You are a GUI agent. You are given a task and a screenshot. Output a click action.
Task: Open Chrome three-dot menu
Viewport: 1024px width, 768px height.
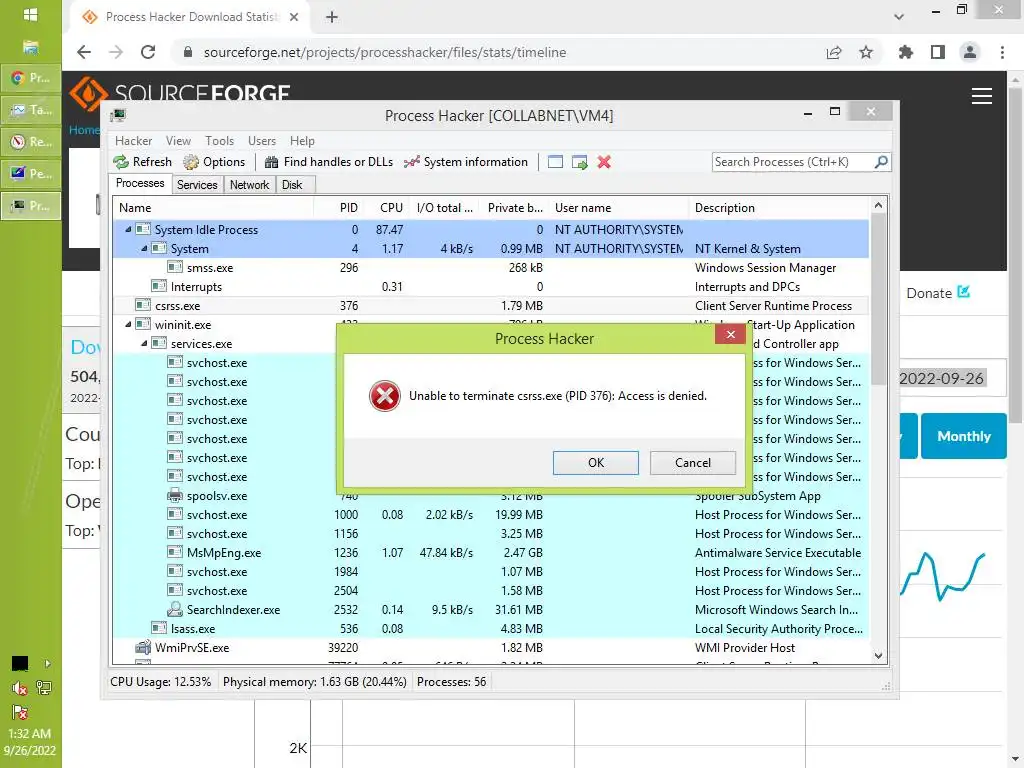[1002, 52]
